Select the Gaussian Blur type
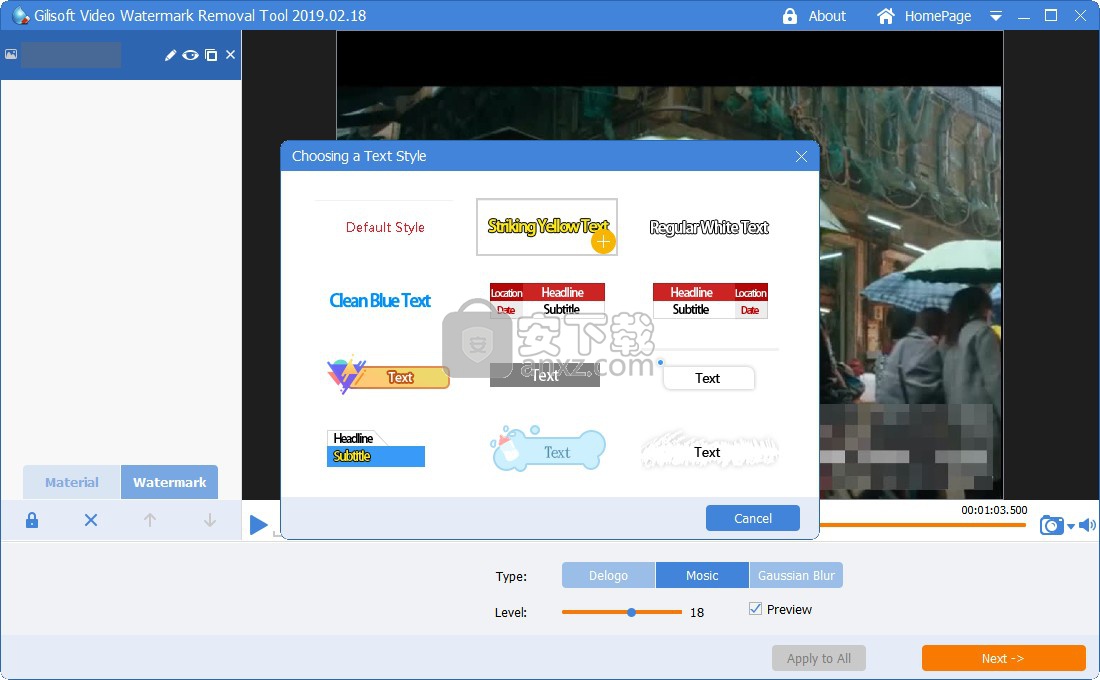Viewport: 1100px width, 680px height. (x=796, y=575)
